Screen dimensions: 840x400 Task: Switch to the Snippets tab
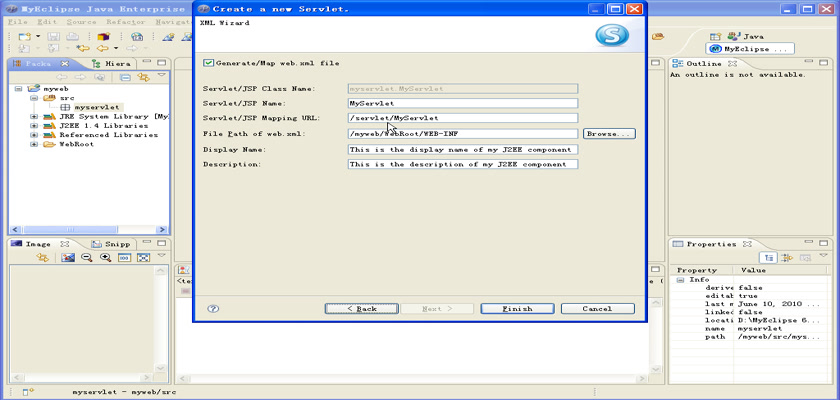[x=110, y=244]
